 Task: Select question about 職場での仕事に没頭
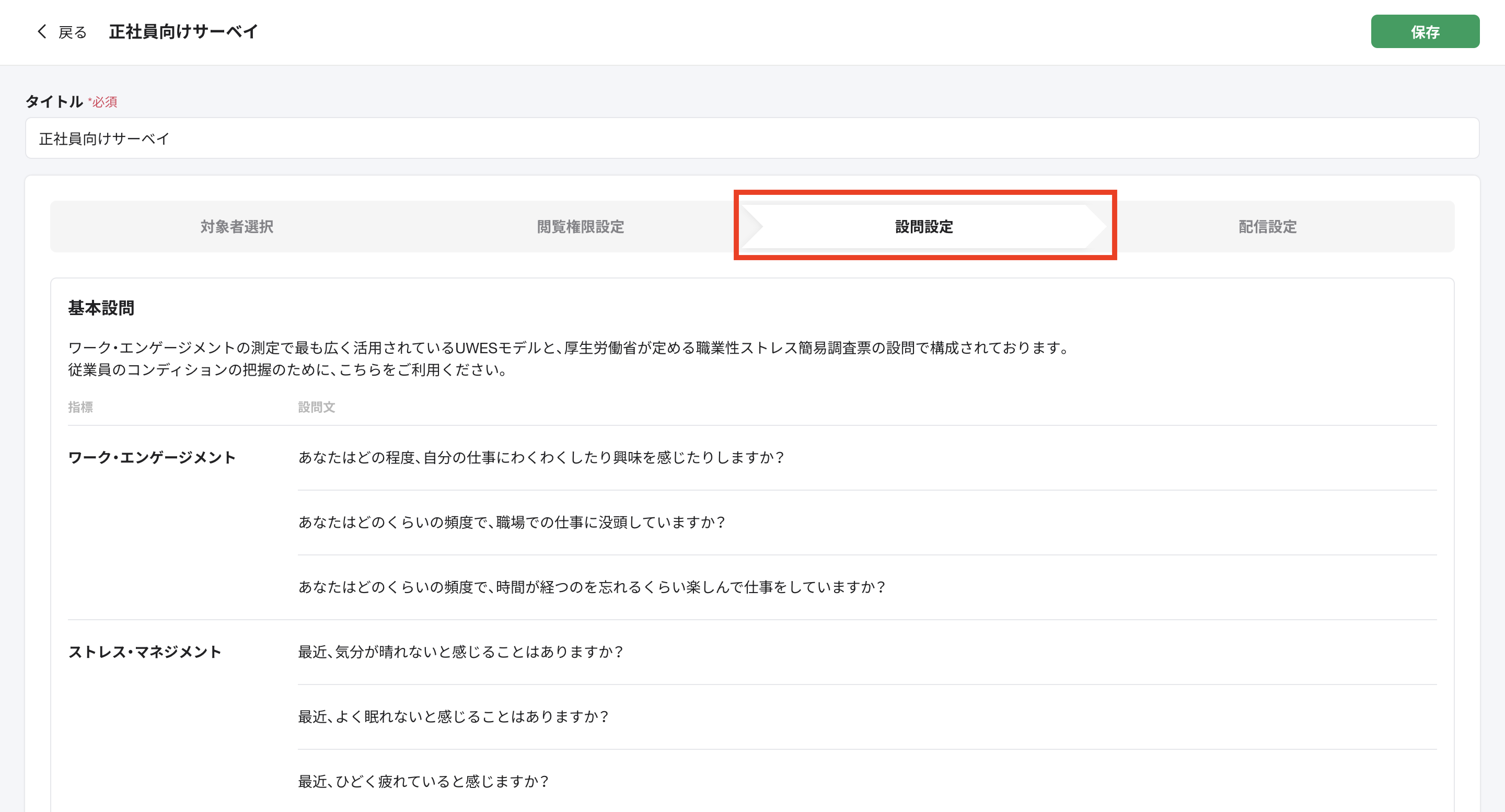(512, 522)
